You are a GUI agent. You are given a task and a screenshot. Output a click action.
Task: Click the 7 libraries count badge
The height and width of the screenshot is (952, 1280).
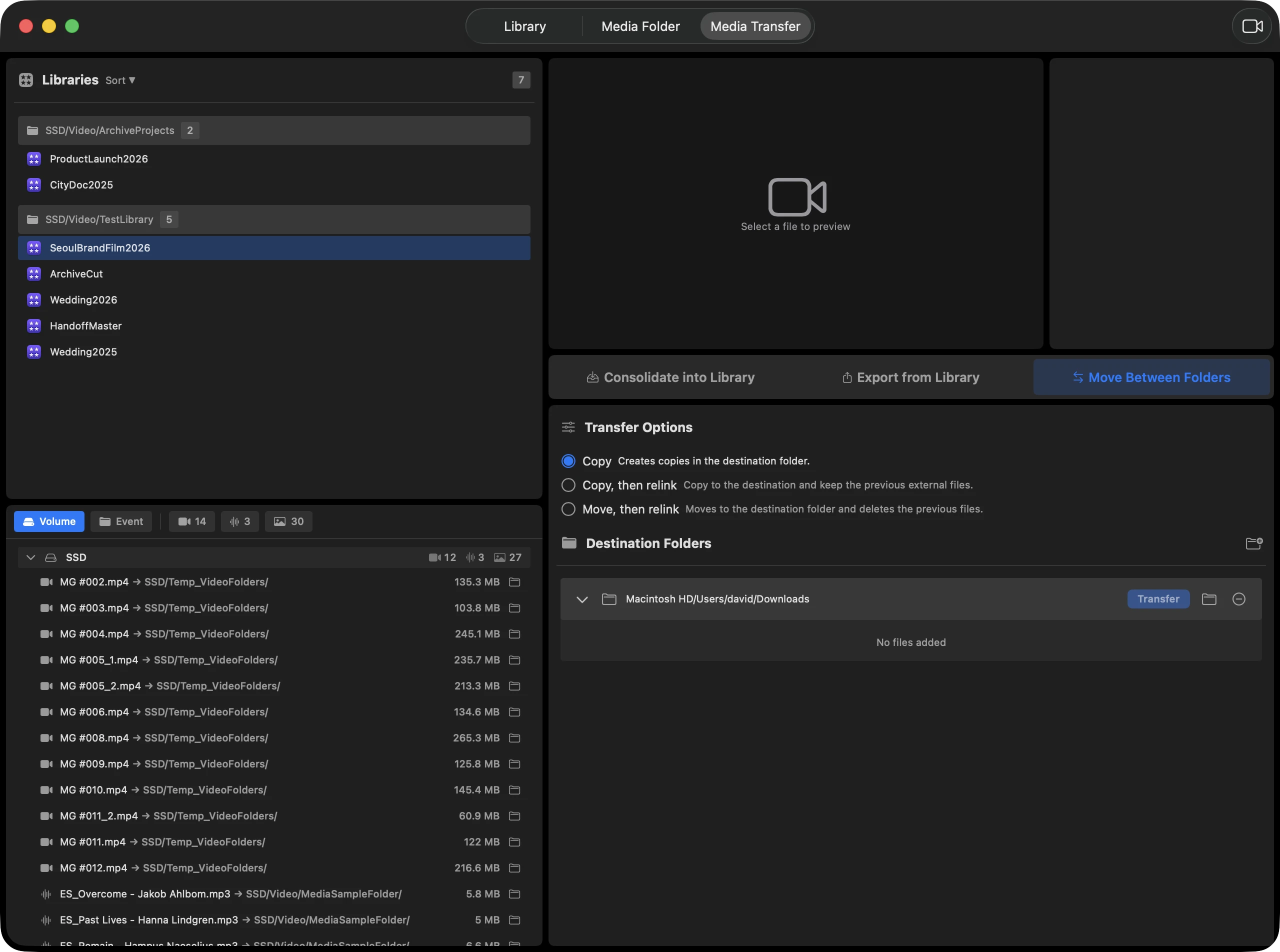(521, 80)
